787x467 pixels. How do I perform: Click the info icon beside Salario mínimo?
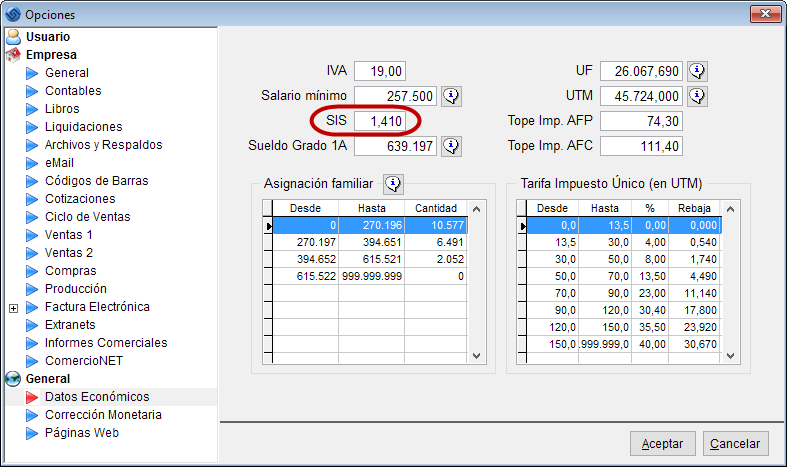[451, 95]
